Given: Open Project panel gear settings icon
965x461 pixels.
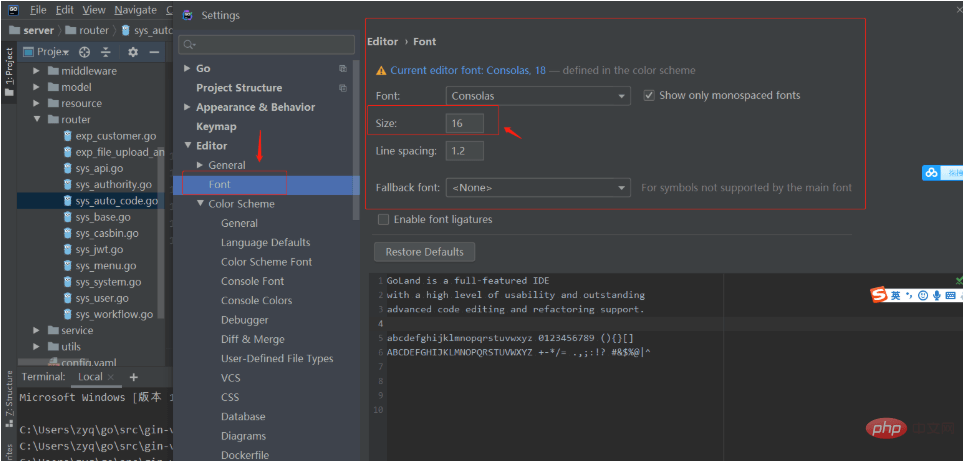Looking at the screenshot, I should click(x=133, y=52).
